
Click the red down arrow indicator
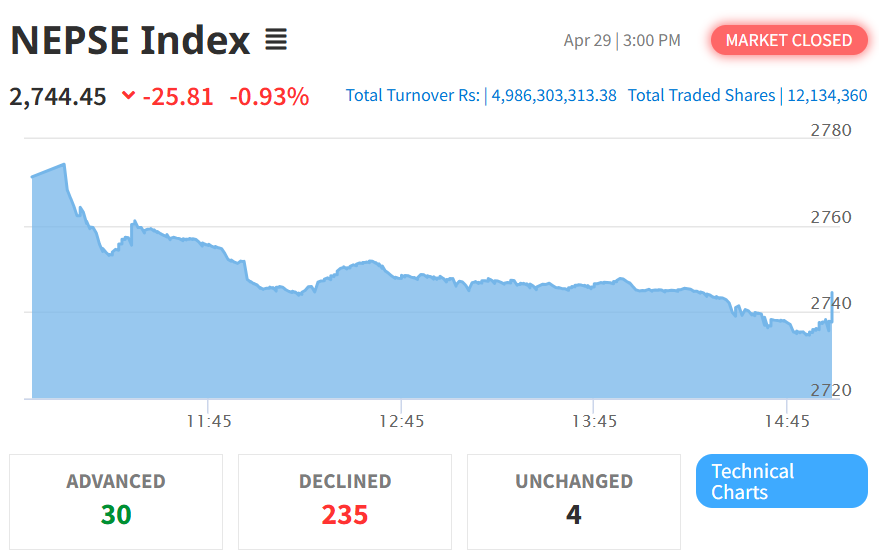(x=127, y=96)
